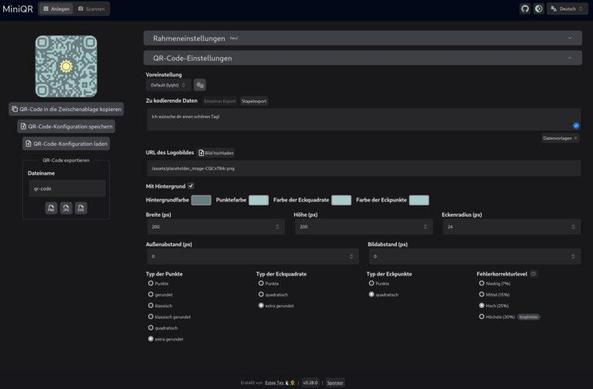Select Hoch (25%) error correction
The image size is (593, 389).
(481, 305)
